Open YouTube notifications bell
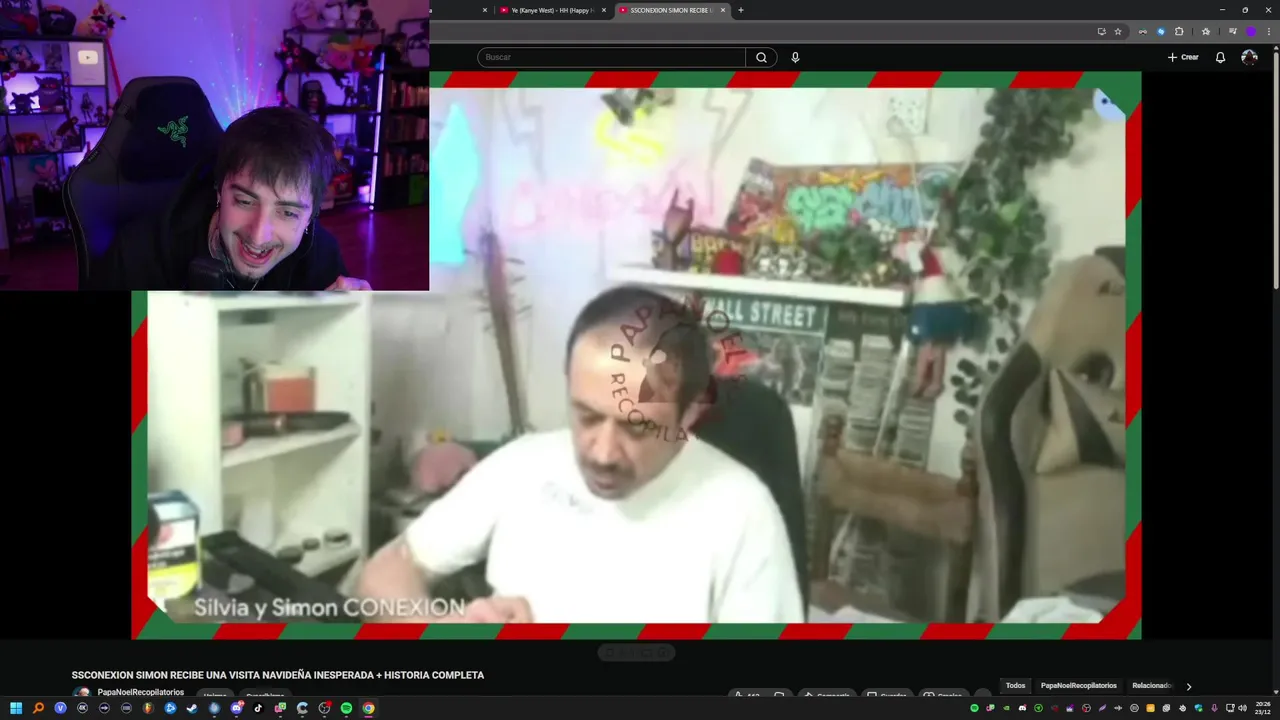 coord(1220,57)
